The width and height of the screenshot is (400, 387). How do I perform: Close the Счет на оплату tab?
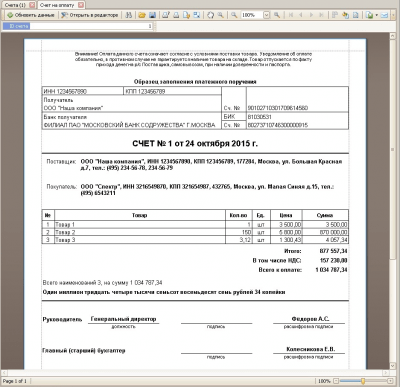click(81, 5)
